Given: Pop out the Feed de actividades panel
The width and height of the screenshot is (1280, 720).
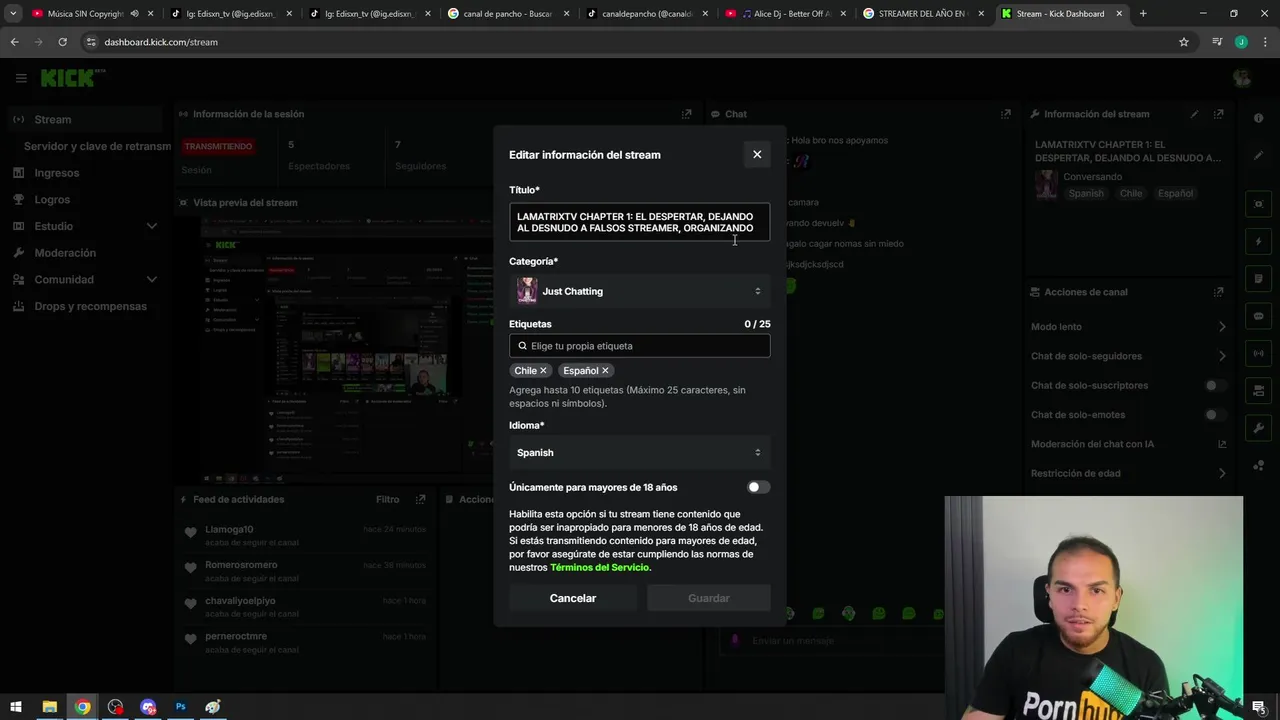Looking at the screenshot, I should tap(420, 499).
